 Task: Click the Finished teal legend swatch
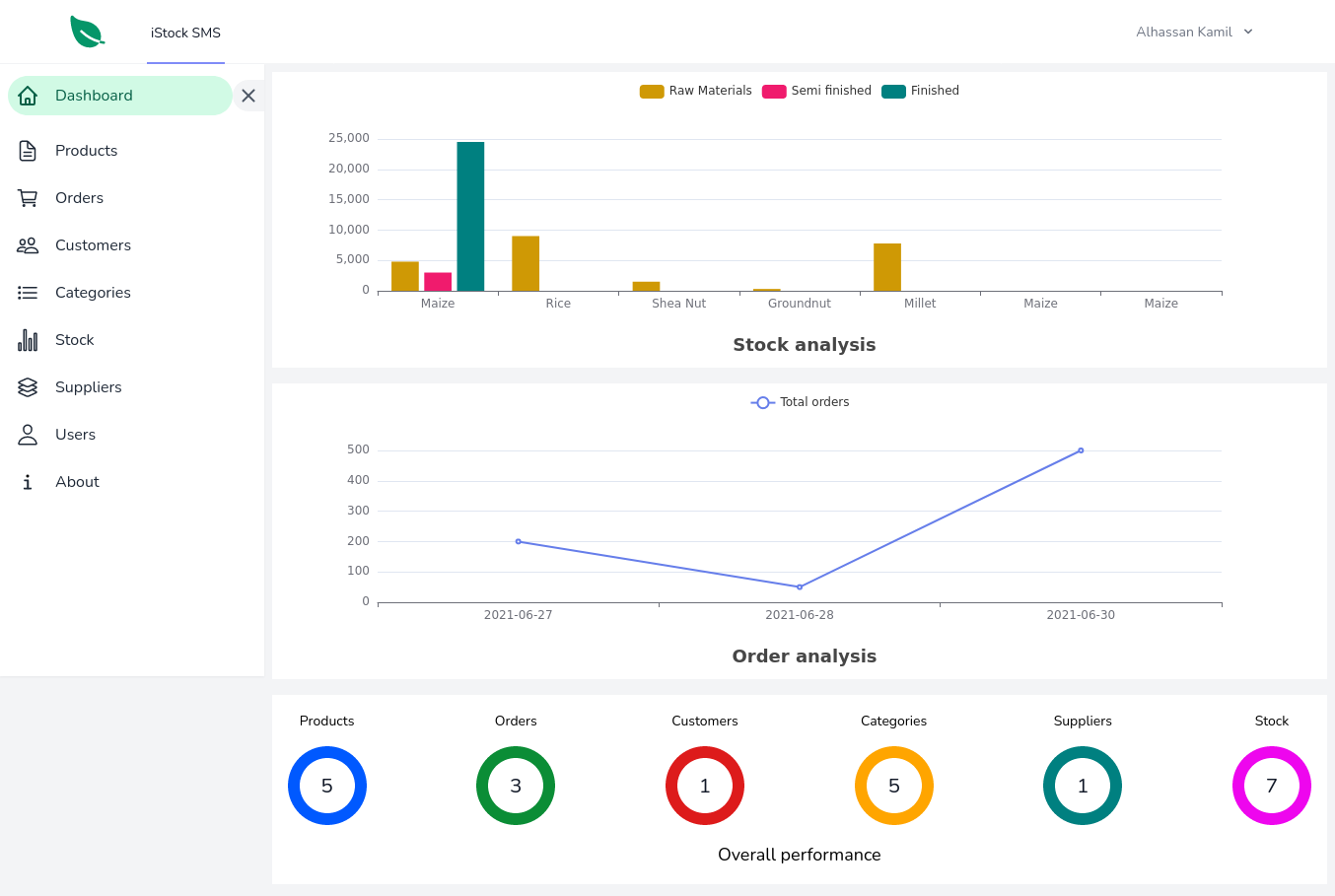[893, 91]
